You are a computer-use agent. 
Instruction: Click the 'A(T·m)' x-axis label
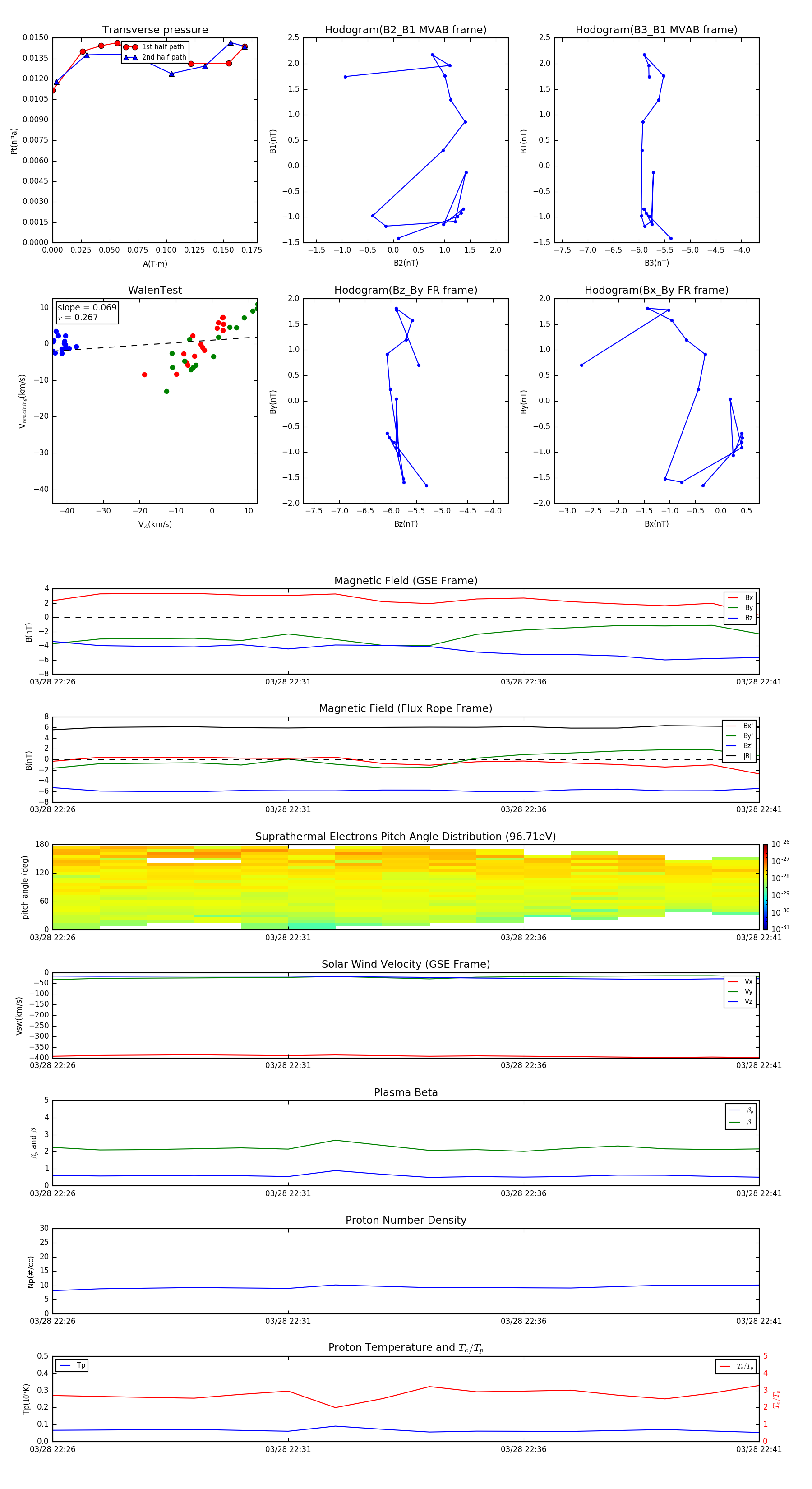(155, 264)
